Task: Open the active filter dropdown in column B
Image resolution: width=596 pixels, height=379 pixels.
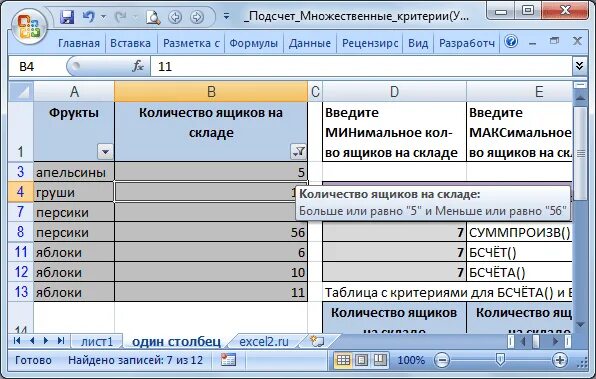Action: [298, 152]
